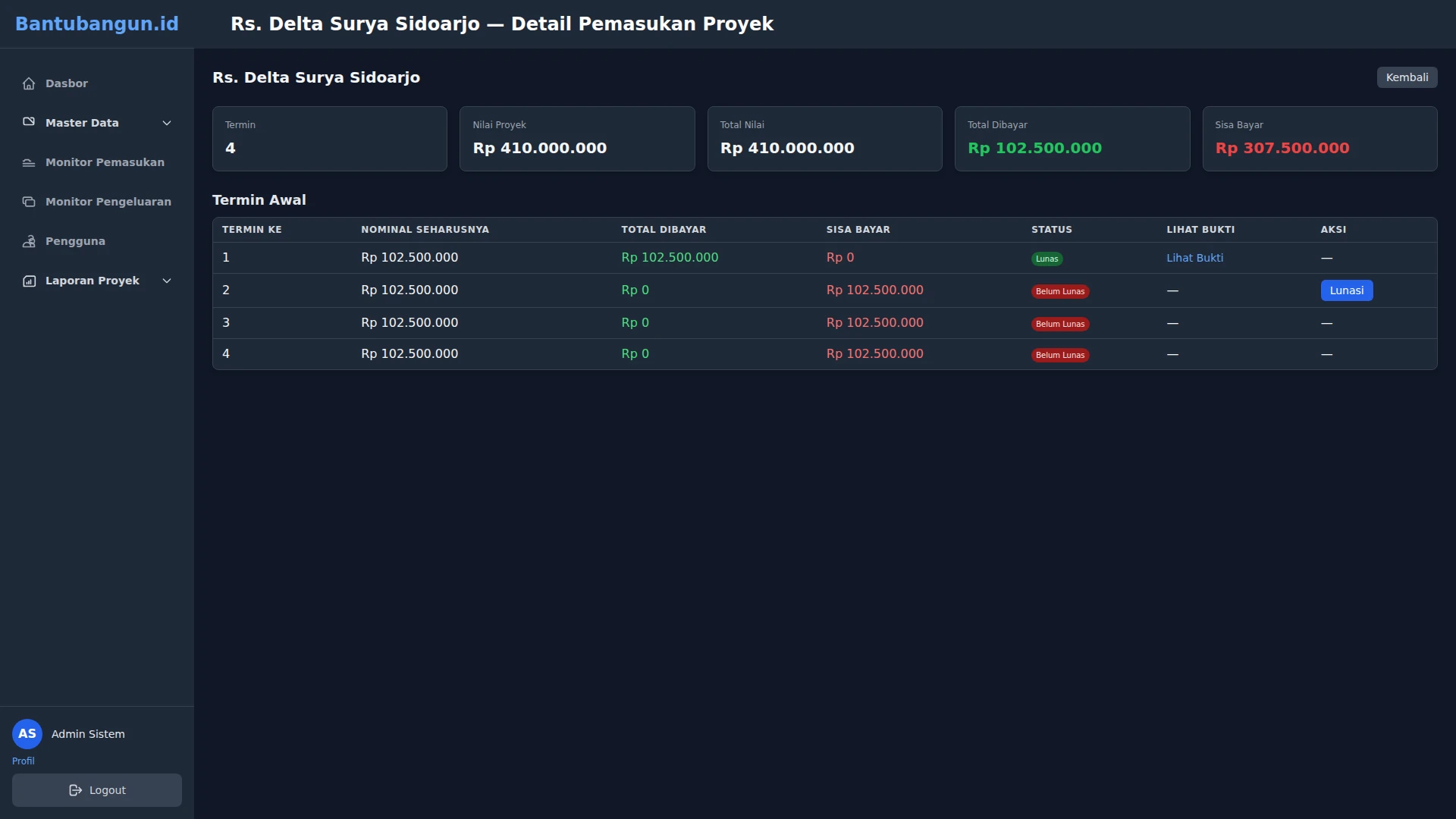Image resolution: width=1456 pixels, height=819 pixels.
Task: Open the Pengguna page
Action: 97,241
